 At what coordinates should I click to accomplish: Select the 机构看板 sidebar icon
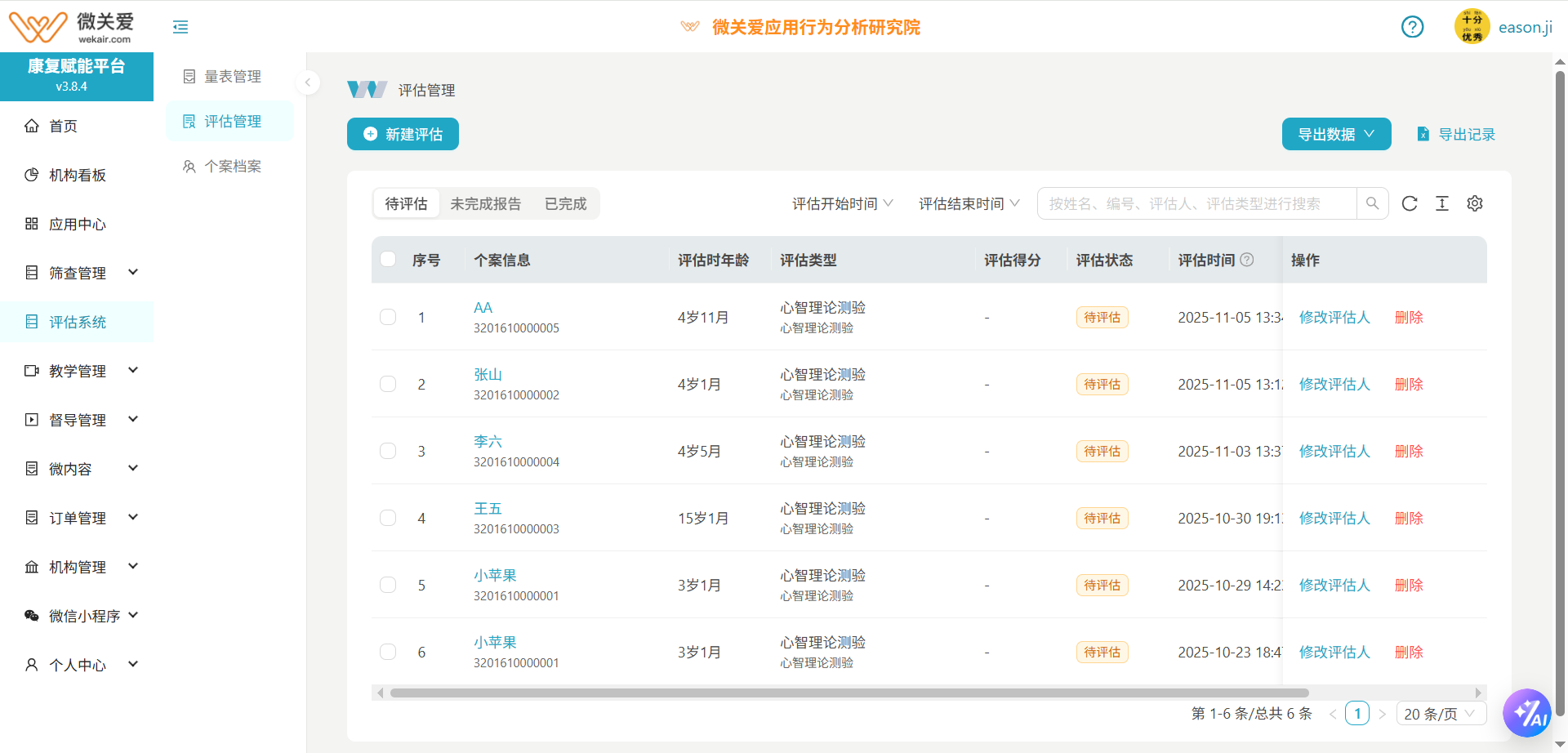click(31, 174)
